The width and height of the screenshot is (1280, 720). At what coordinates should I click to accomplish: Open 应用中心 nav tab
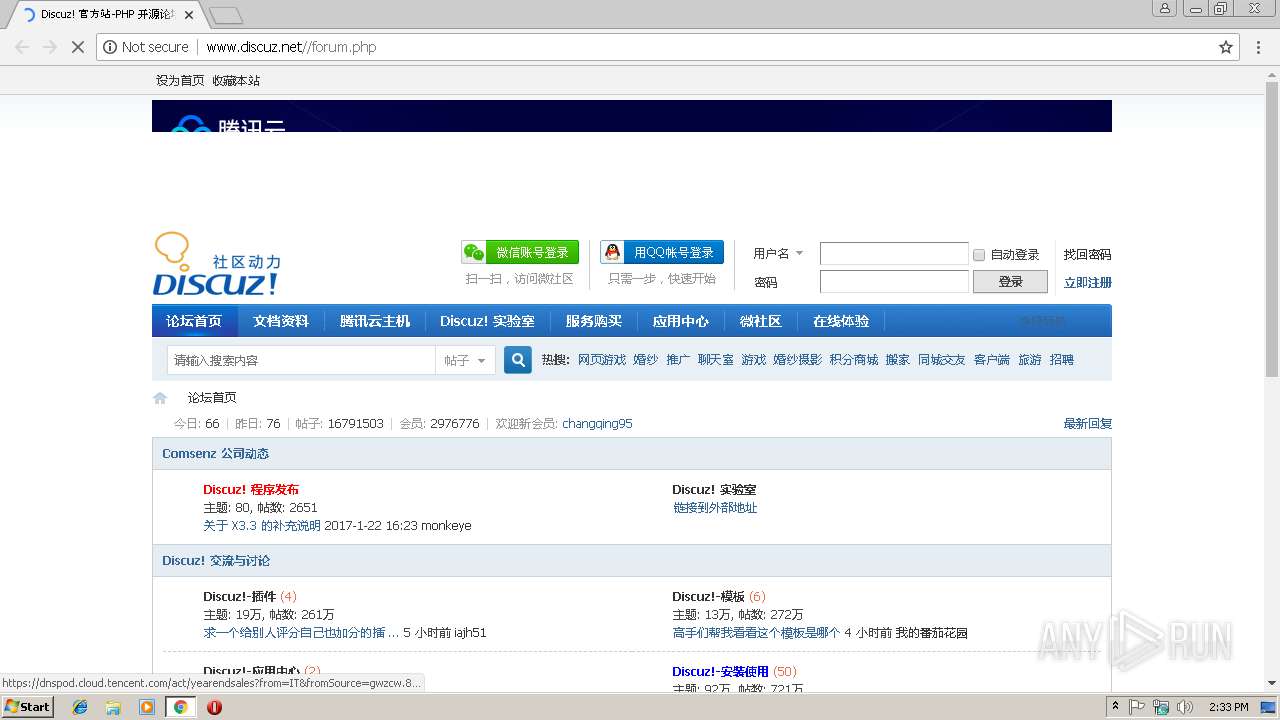(681, 321)
